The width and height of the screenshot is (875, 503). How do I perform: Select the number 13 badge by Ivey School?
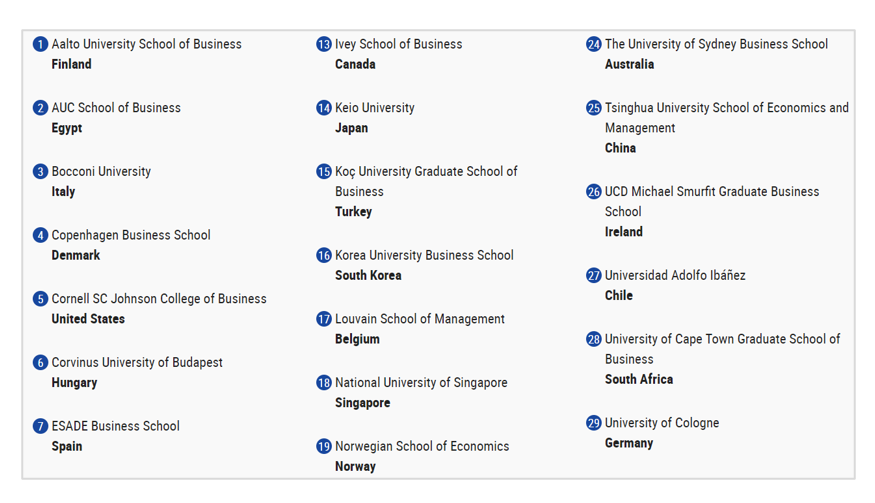coord(324,44)
